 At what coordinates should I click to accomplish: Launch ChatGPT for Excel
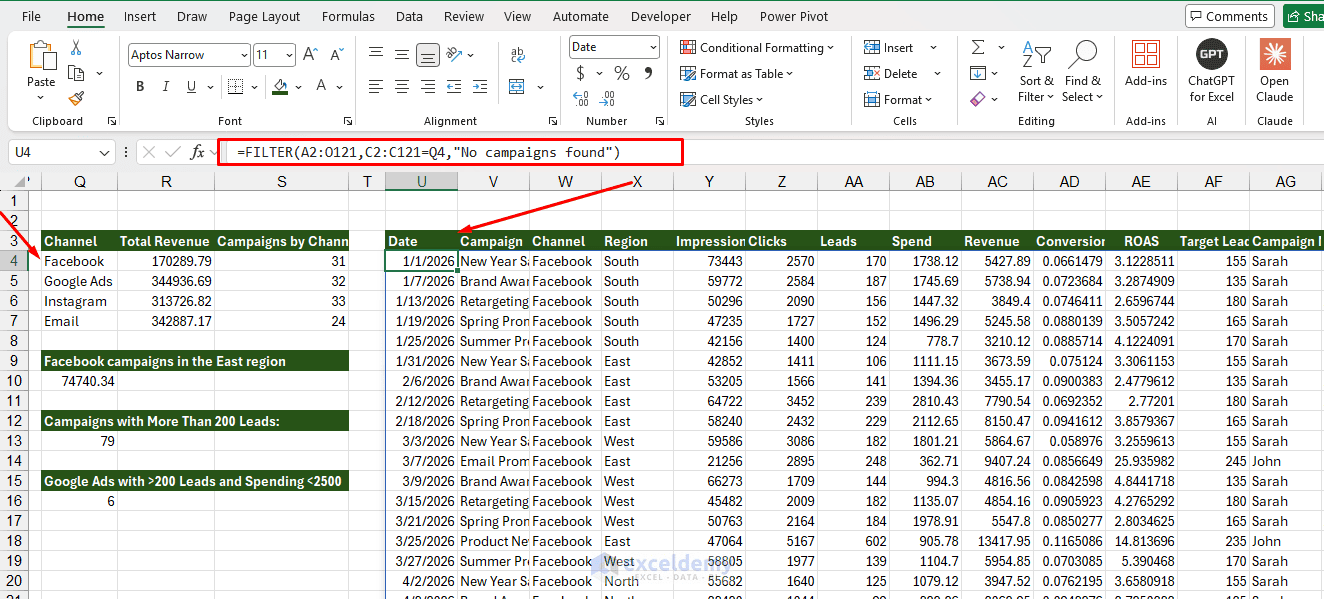tap(1211, 70)
